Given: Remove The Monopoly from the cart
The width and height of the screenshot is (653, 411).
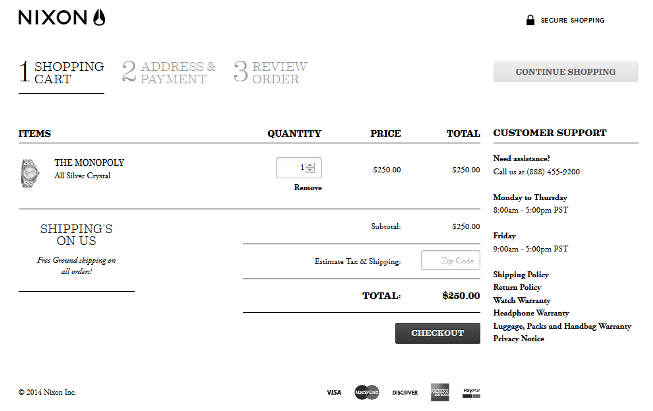Looking at the screenshot, I should click(x=308, y=187).
